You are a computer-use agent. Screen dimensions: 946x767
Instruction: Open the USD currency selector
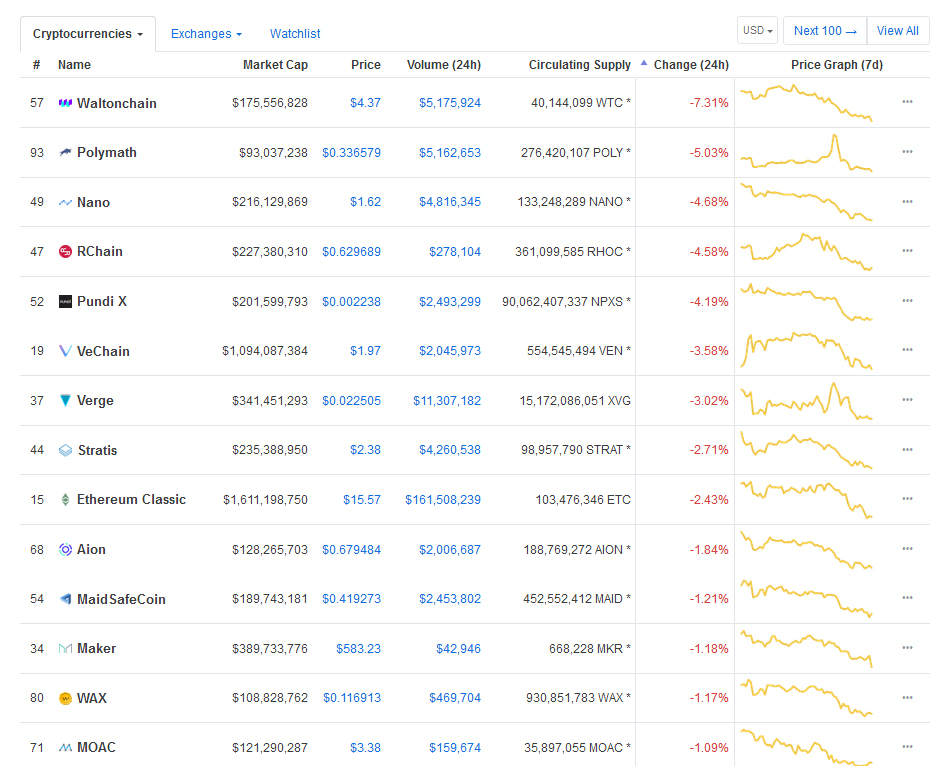tap(757, 30)
